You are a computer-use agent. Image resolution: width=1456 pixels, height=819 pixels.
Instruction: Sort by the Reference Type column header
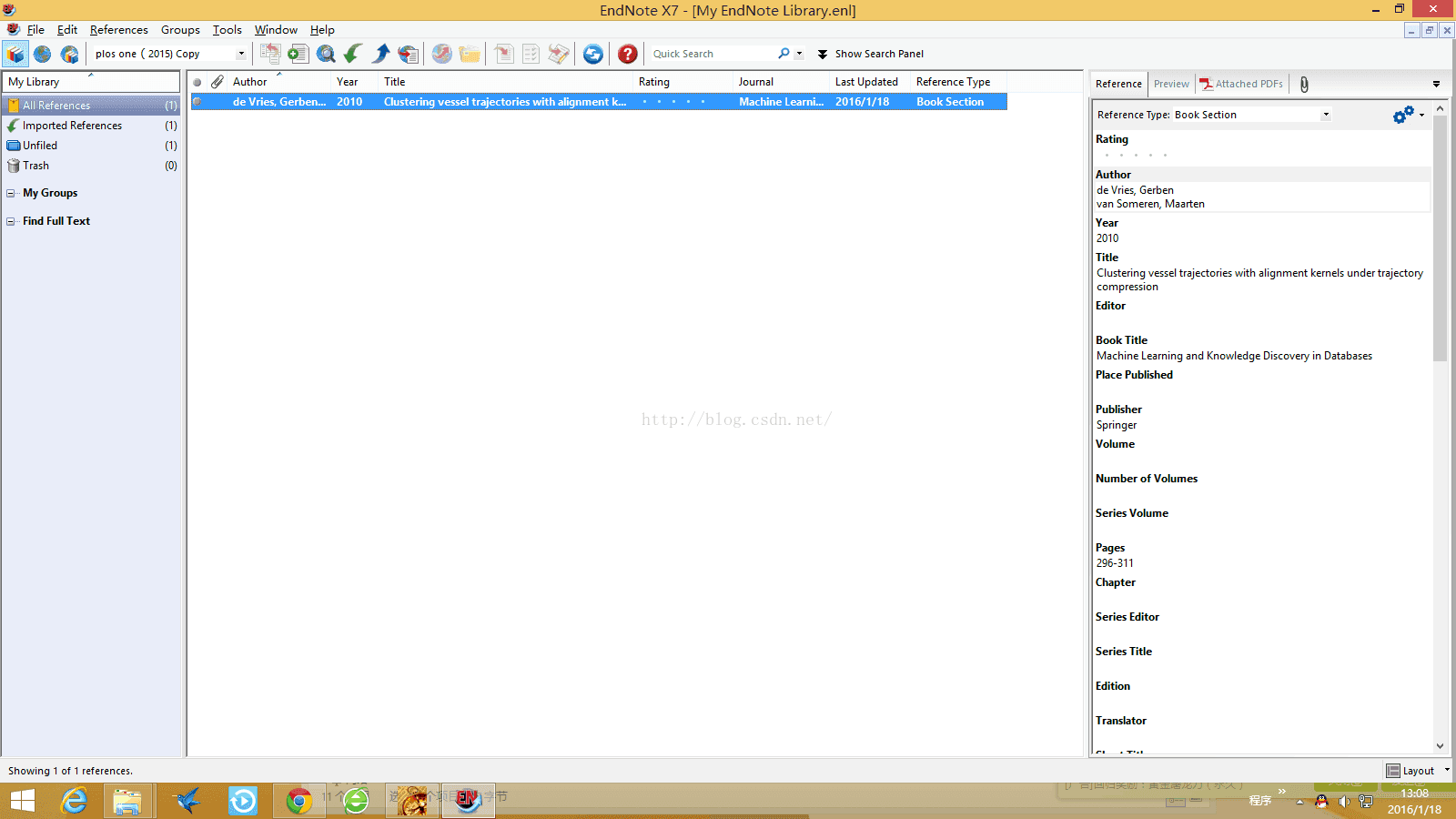[958, 82]
